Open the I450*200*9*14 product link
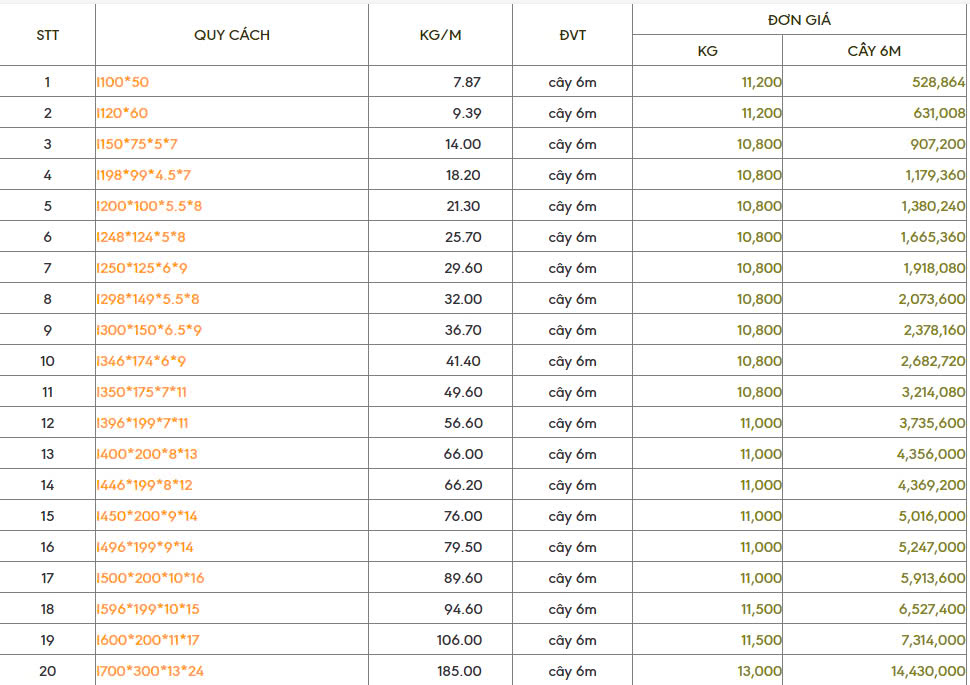Image resolution: width=970 pixels, height=685 pixels. tap(147, 516)
